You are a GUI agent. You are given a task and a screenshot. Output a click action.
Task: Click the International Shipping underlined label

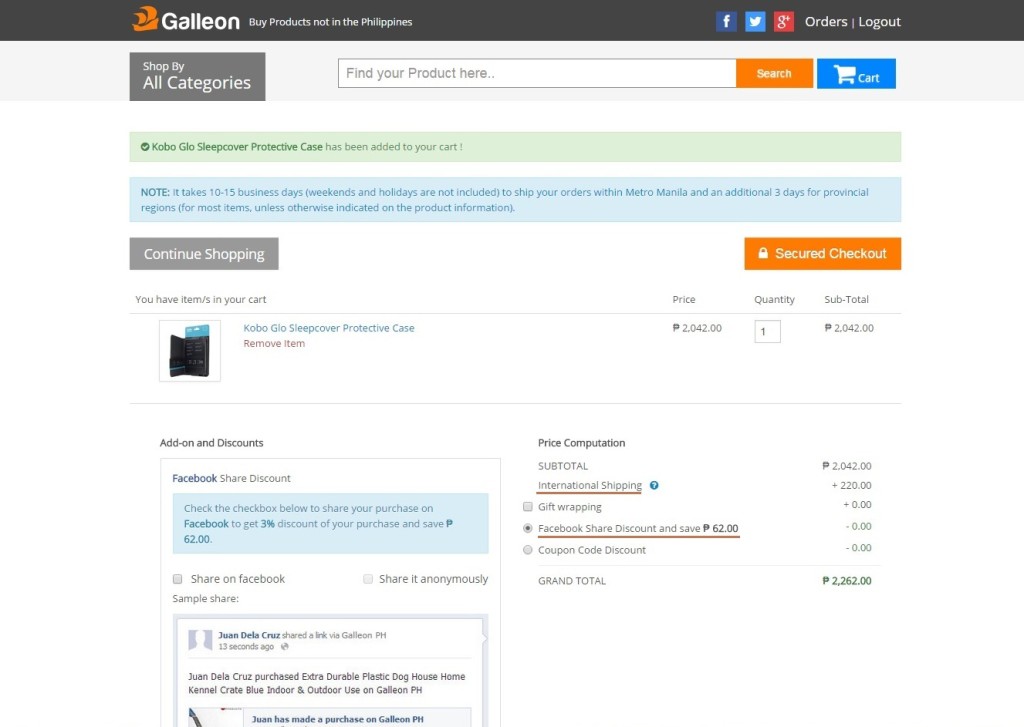pyautogui.click(x=590, y=485)
